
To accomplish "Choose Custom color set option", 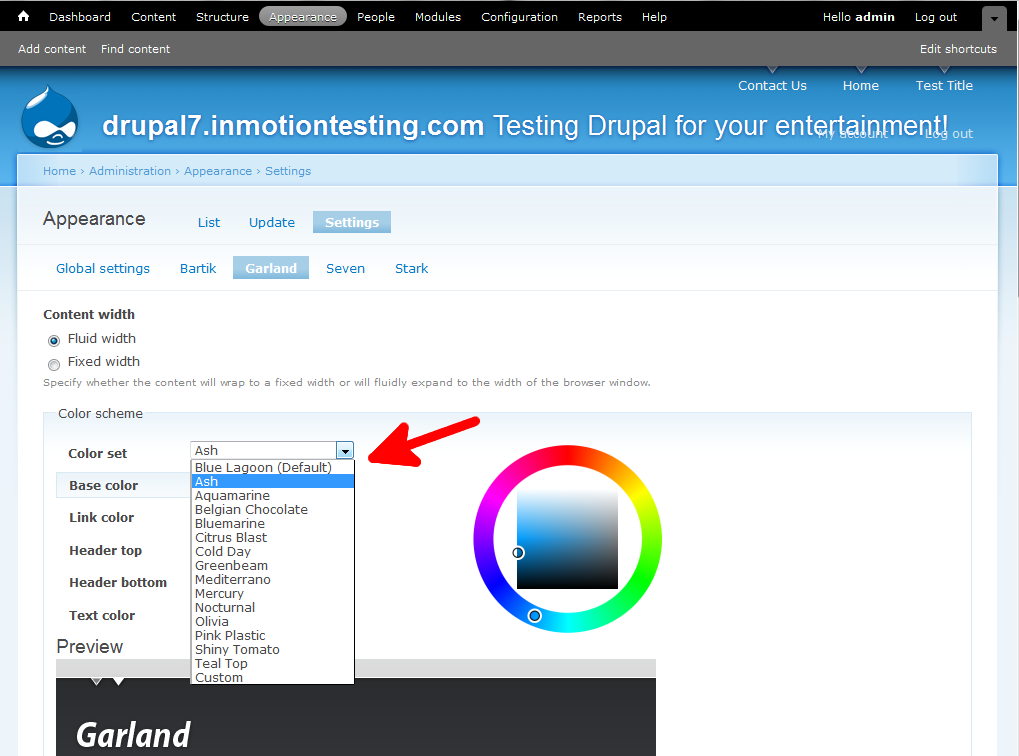I will (x=272, y=677).
